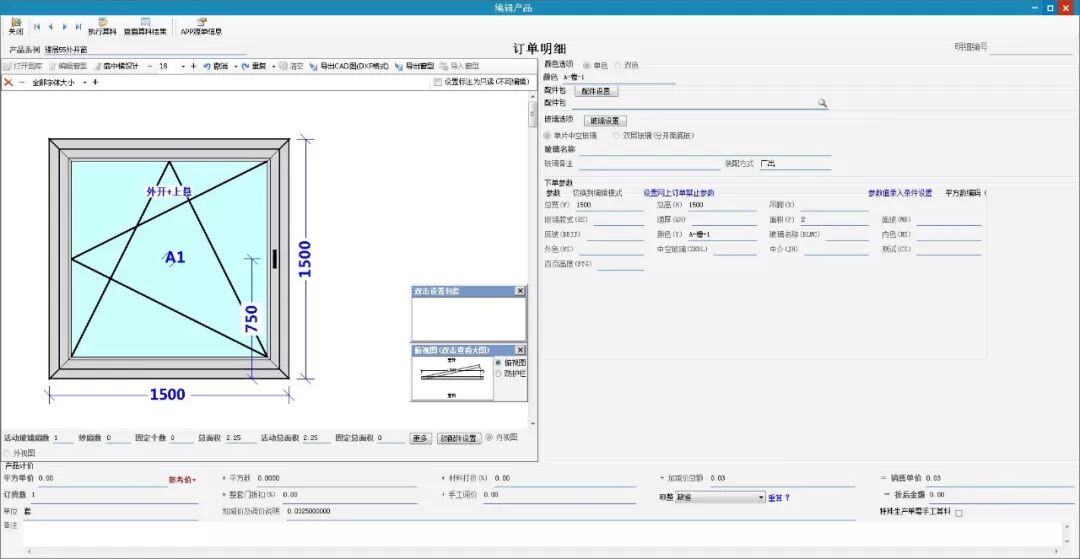Click the 玻璃设置 button
The width and height of the screenshot is (1080, 559).
604,120
